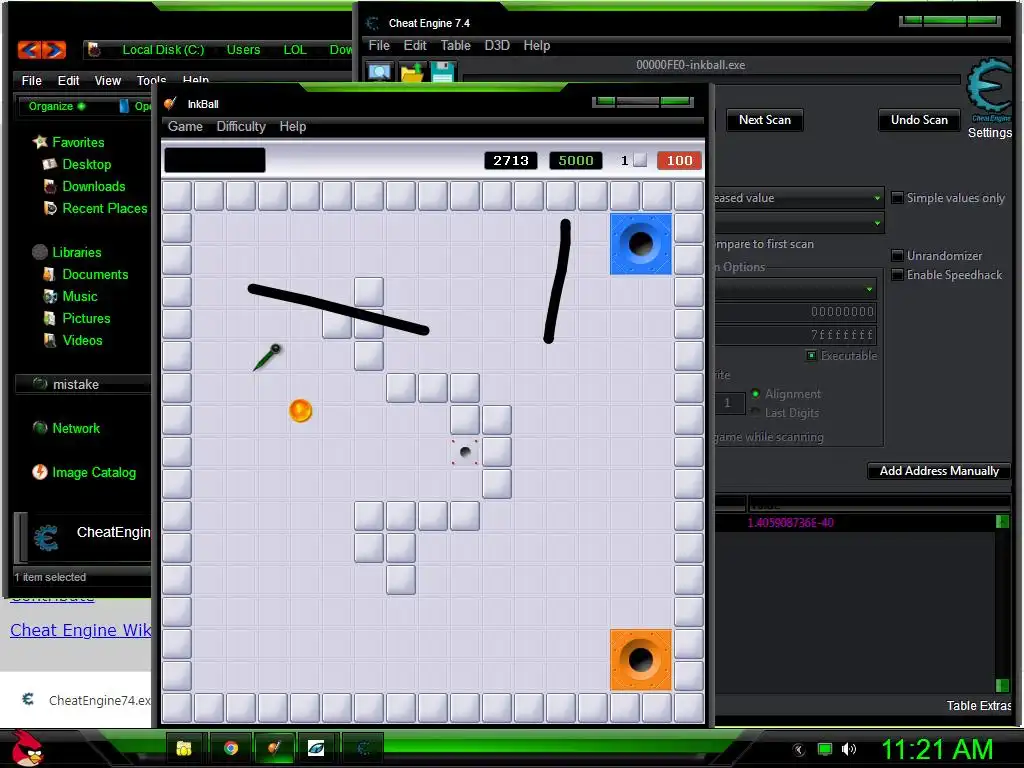The height and width of the screenshot is (768, 1024).
Task: Click Add Address Manually button
Action: (939, 471)
